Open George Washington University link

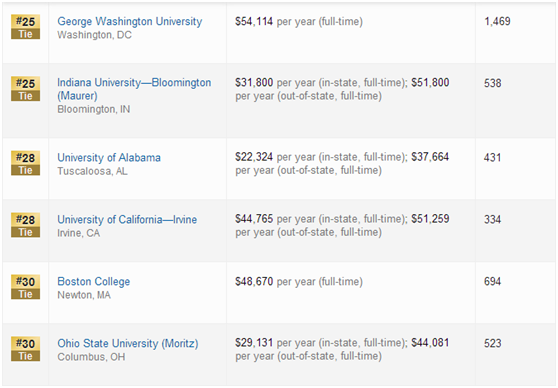point(130,21)
